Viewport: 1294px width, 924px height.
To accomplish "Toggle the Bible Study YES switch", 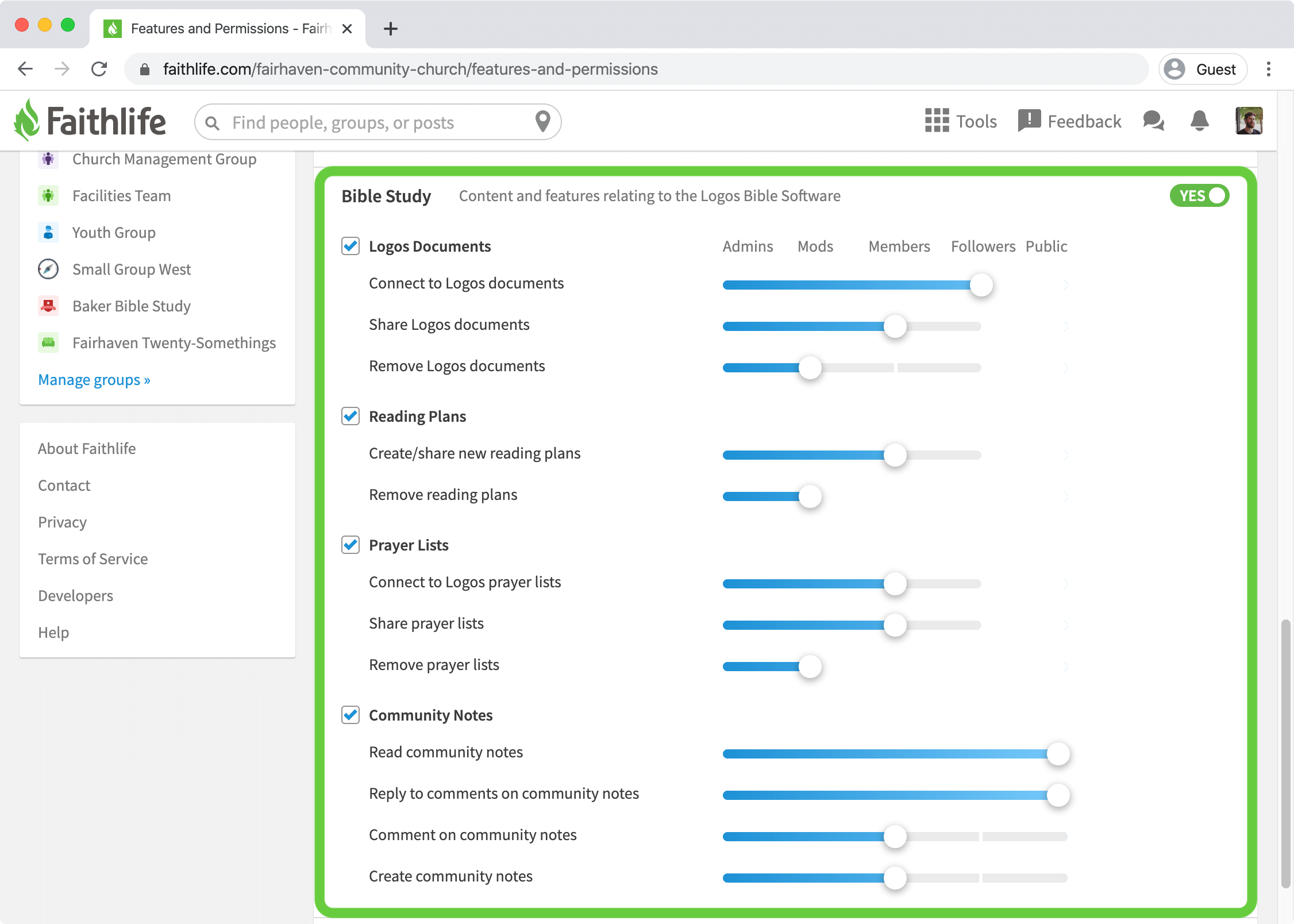I will pos(1199,195).
